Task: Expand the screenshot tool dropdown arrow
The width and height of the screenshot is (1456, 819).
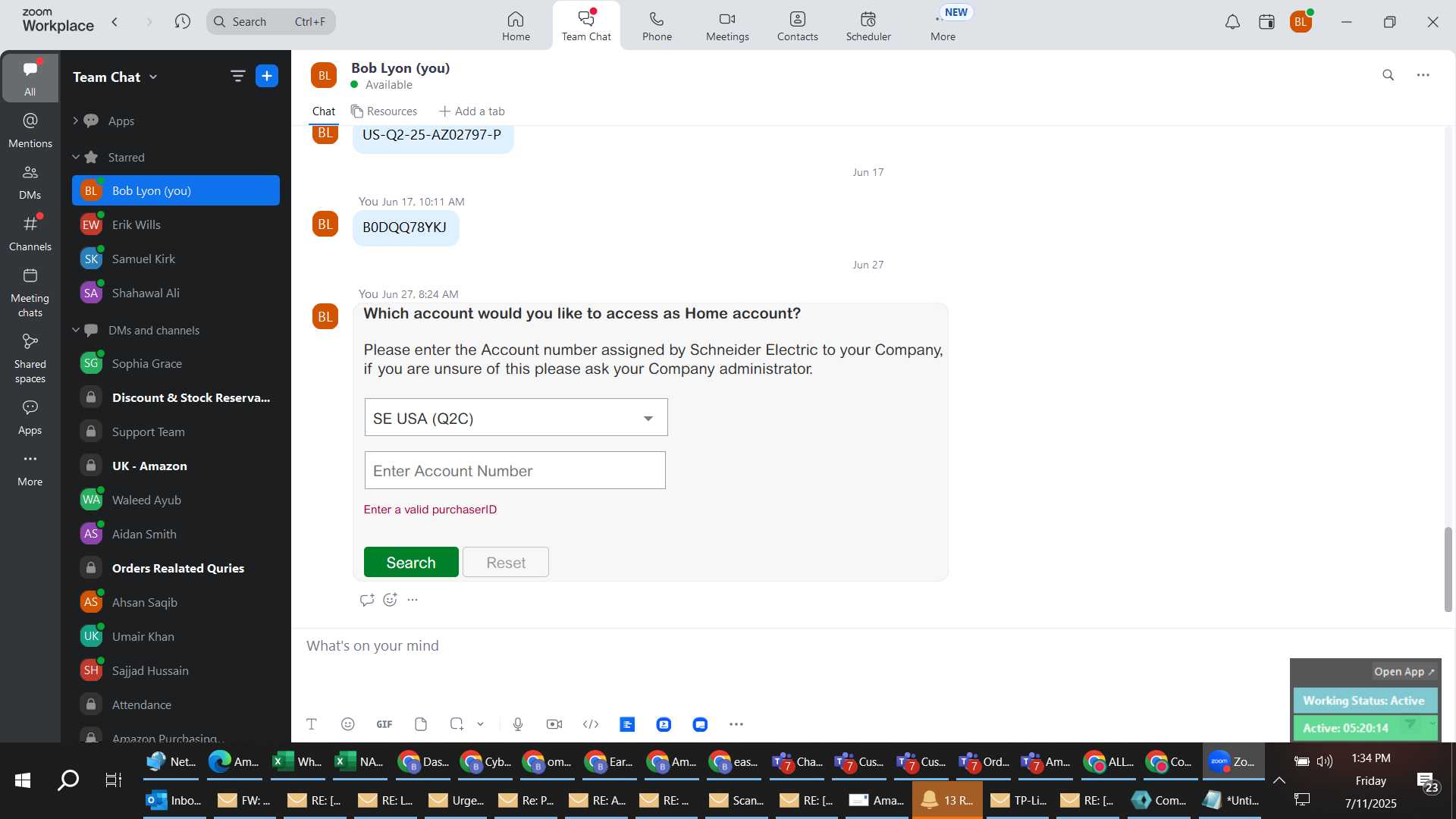Action: click(x=481, y=724)
